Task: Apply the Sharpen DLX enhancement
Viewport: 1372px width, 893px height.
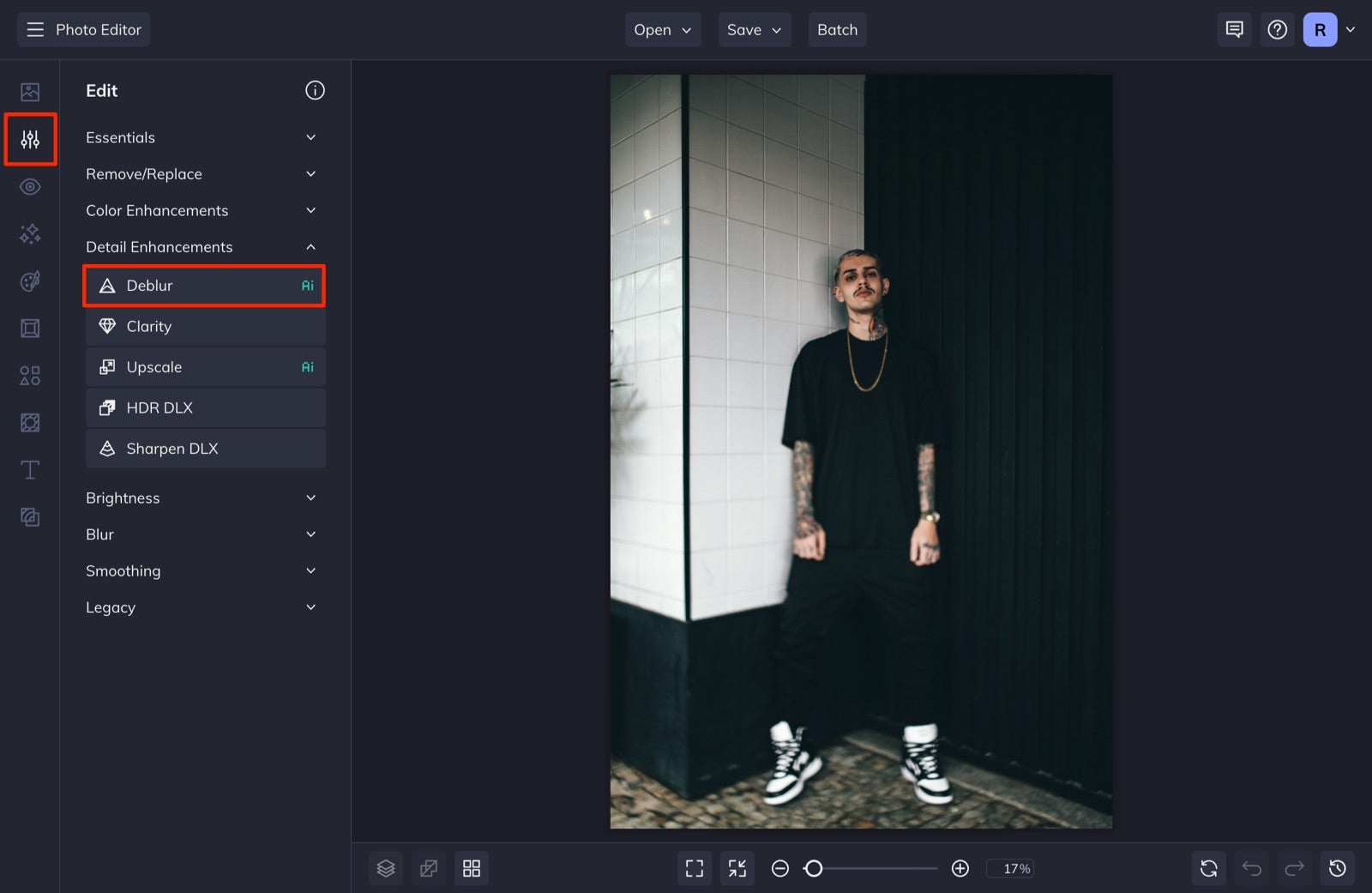Action: 205,448
